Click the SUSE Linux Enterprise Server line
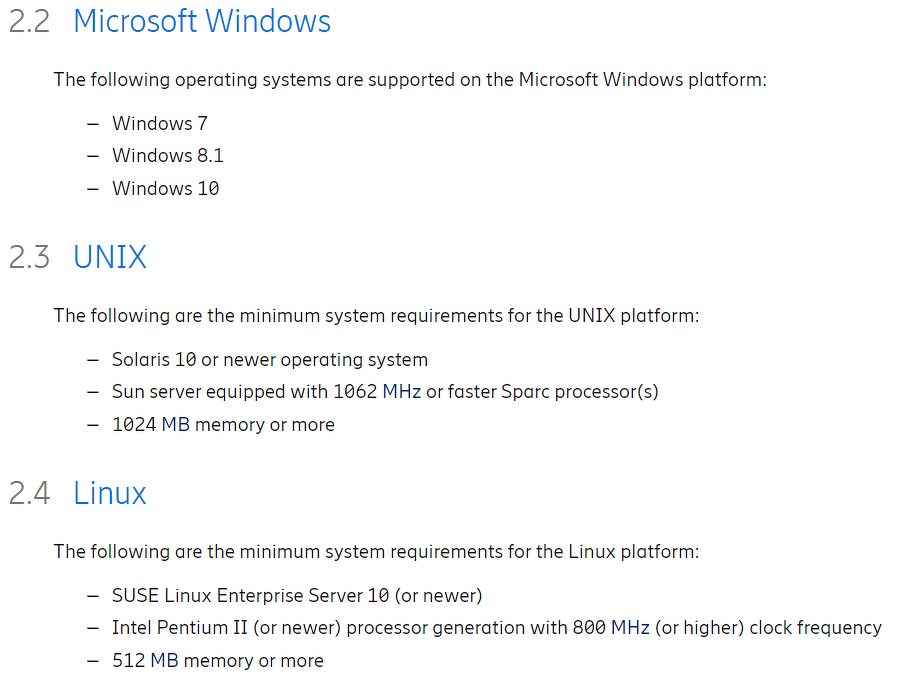 coord(296,595)
